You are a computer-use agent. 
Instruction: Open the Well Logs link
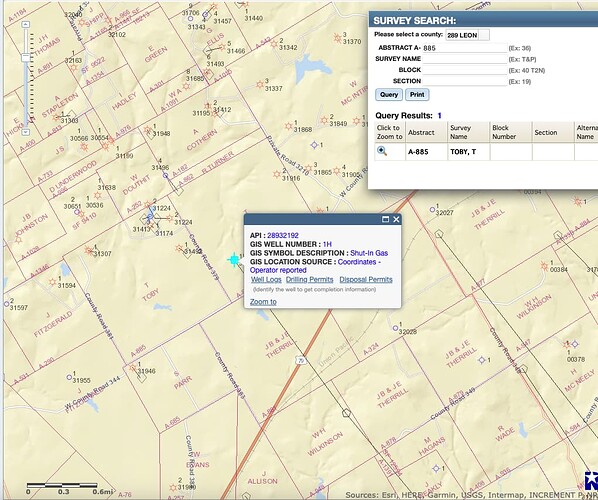tap(266, 280)
